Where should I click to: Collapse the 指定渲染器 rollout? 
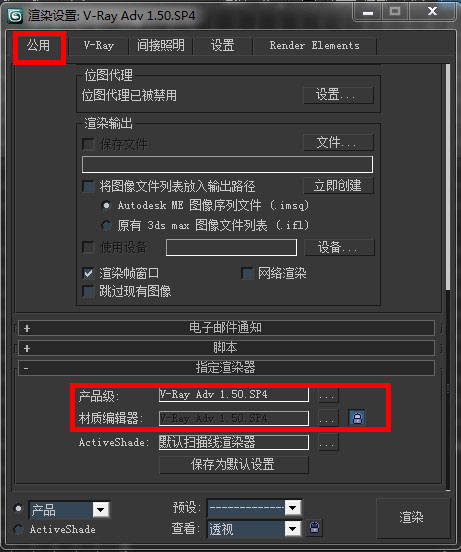coord(226,368)
